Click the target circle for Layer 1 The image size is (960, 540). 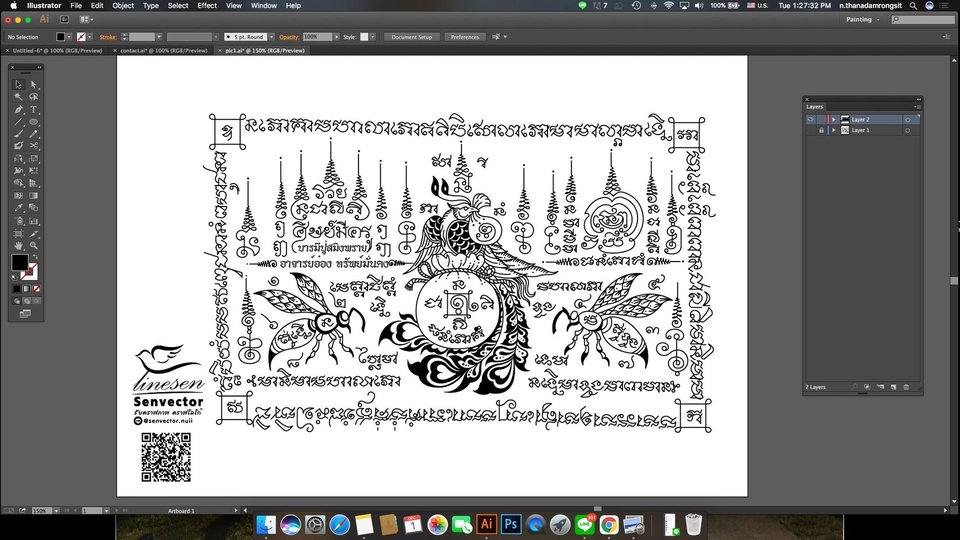907,130
